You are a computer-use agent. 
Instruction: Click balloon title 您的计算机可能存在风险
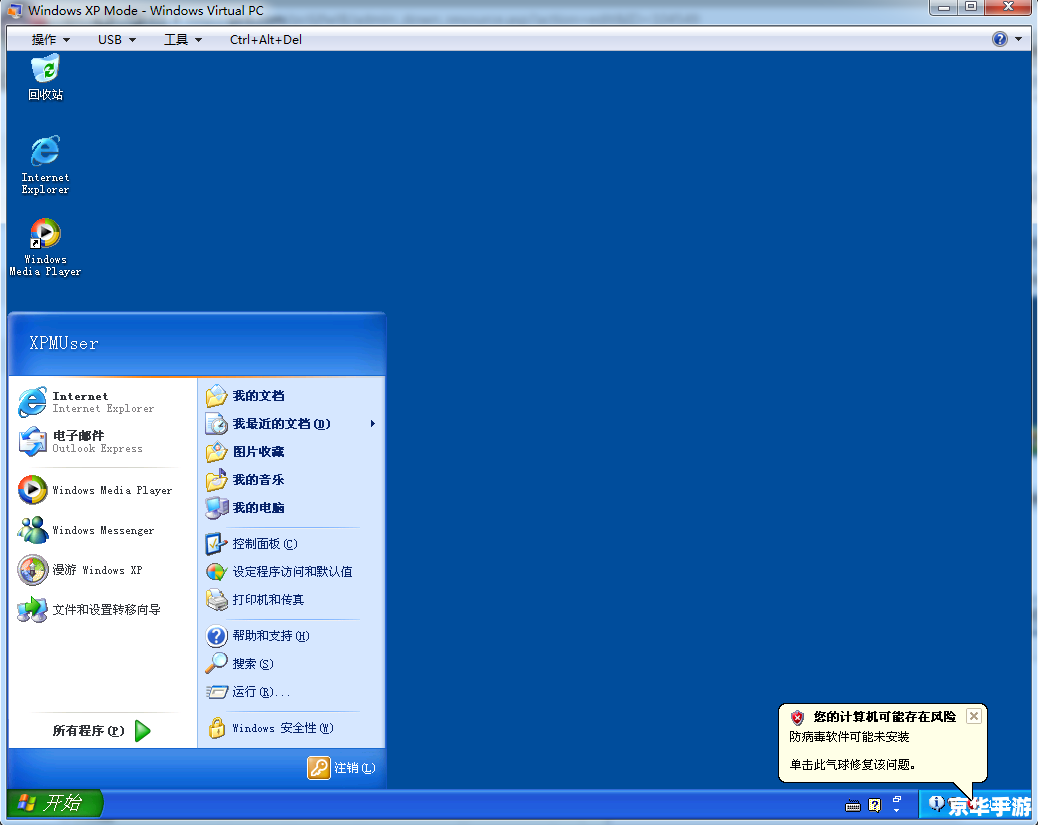point(884,716)
